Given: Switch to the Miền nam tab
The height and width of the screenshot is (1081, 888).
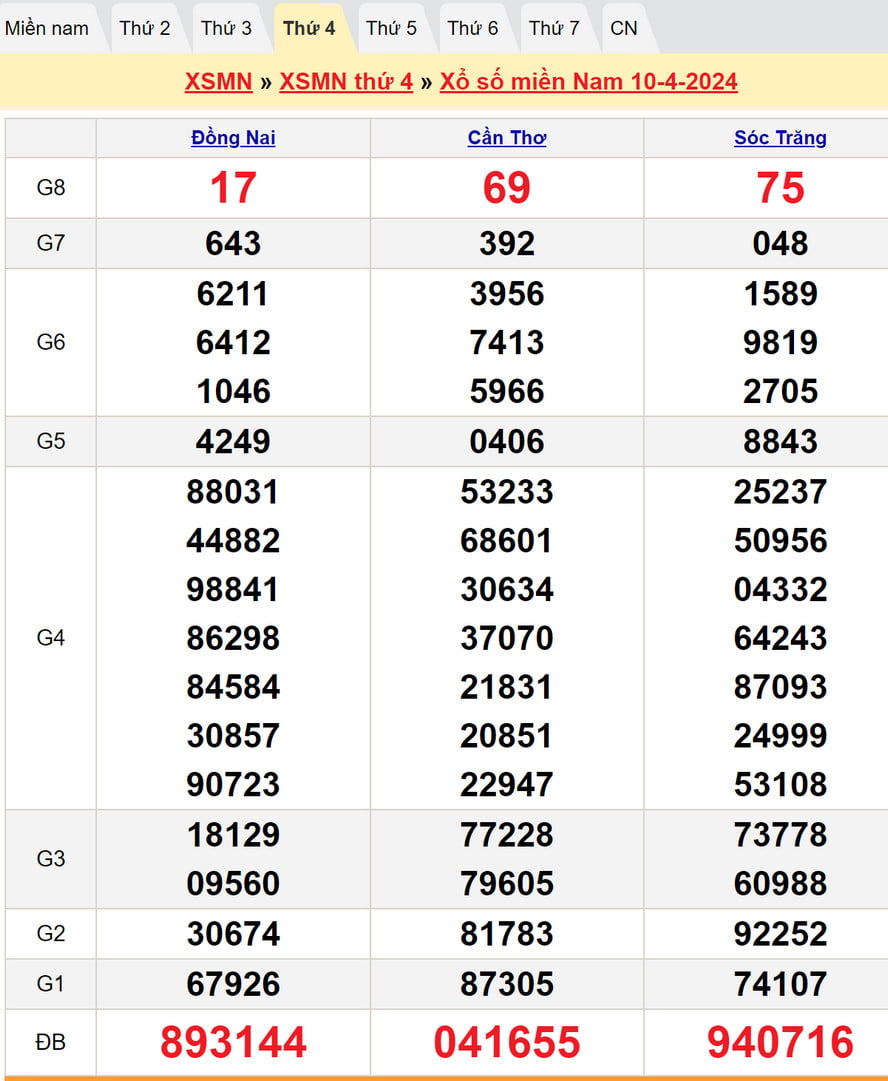Looking at the screenshot, I should 47,28.
